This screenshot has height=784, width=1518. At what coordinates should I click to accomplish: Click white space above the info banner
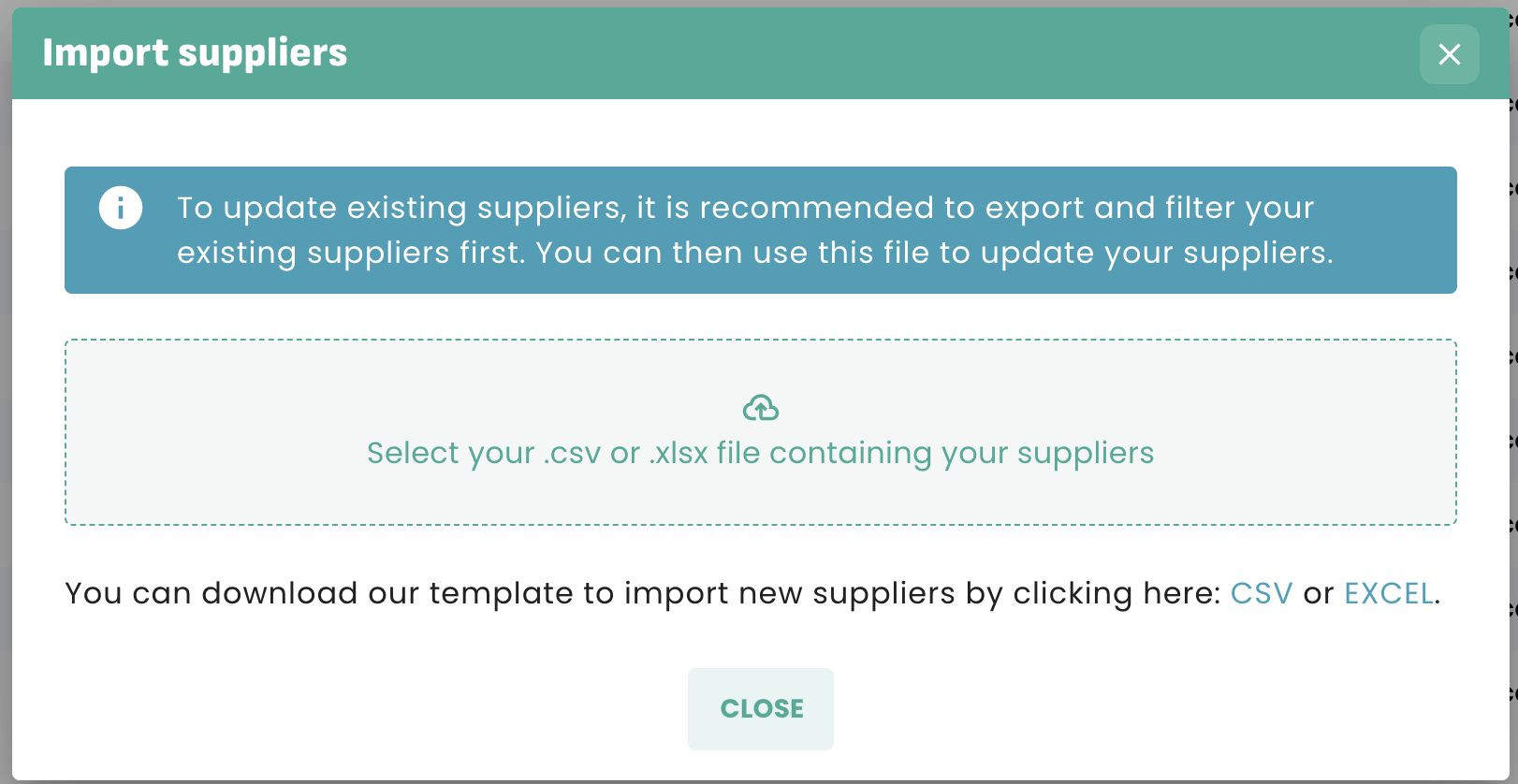[760, 133]
